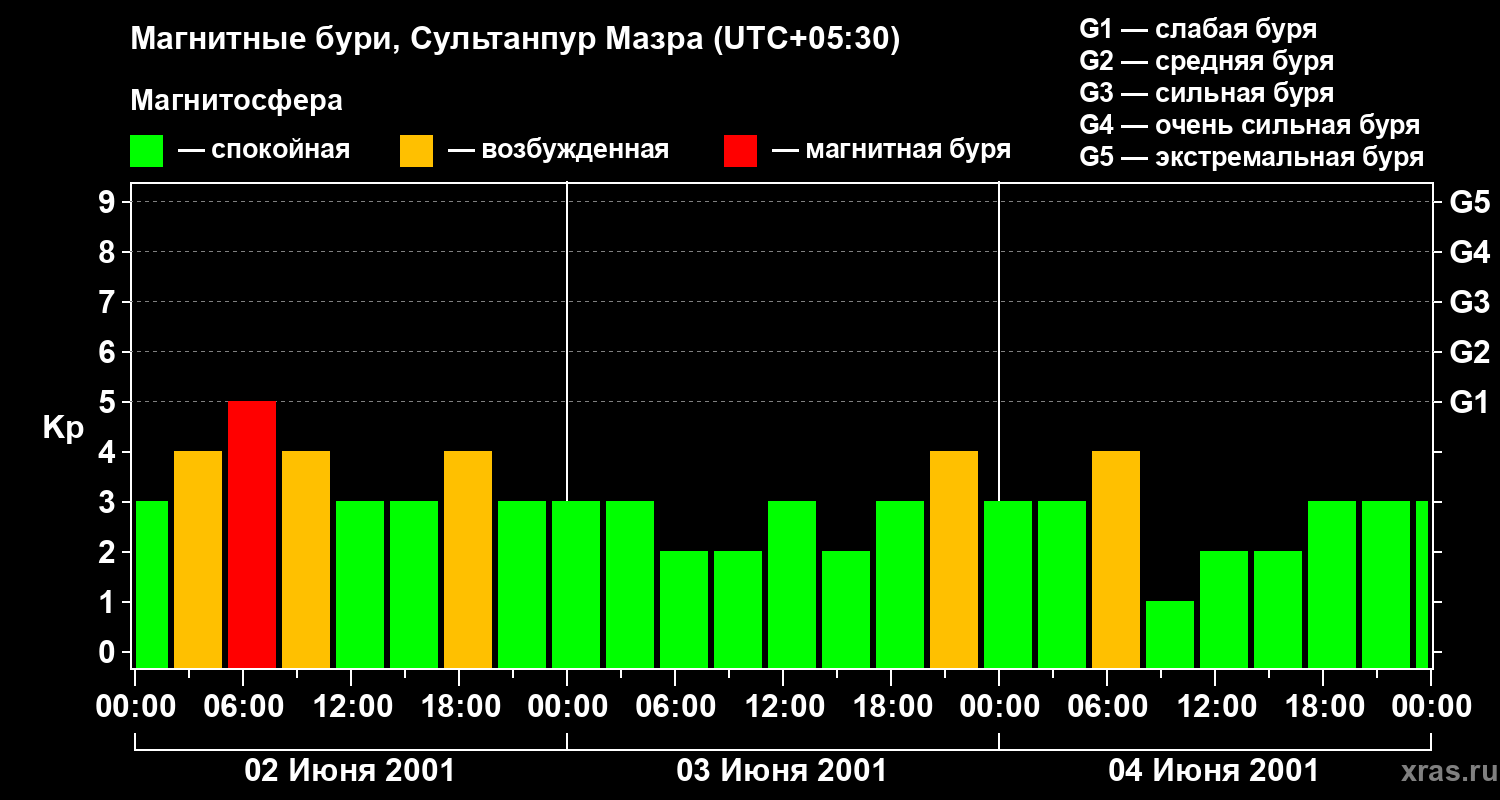Click the 'Магнитосфера' heading
This screenshot has width=1500, height=800.
(x=236, y=101)
